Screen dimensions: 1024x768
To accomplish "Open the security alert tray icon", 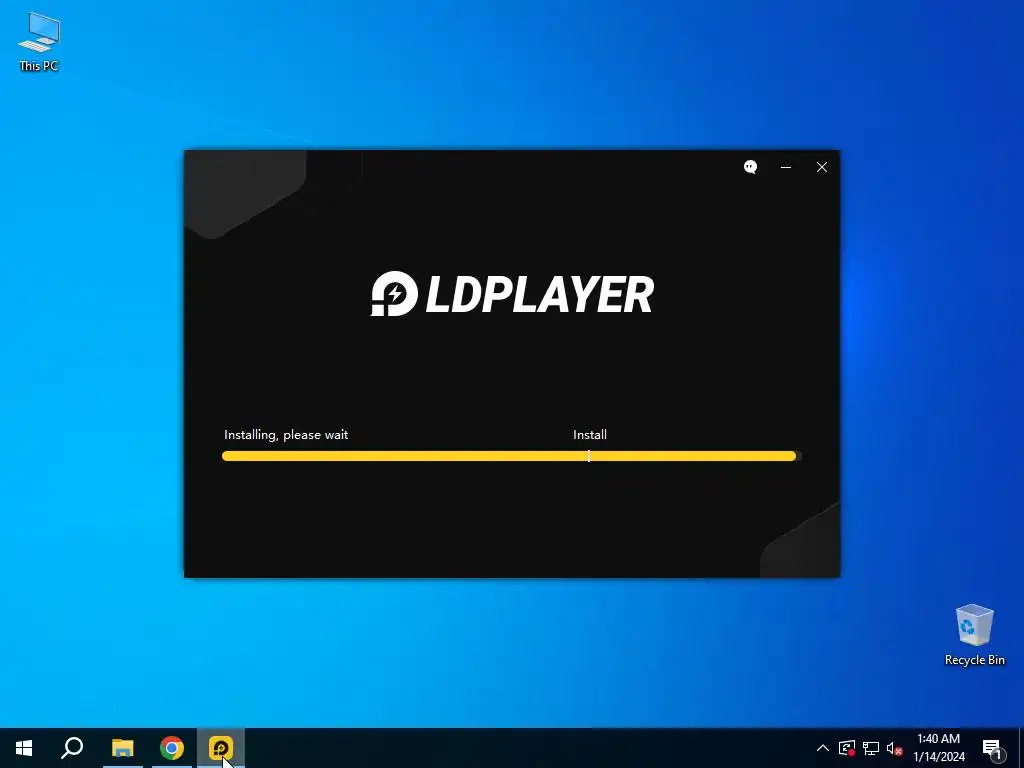I will [847, 748].
